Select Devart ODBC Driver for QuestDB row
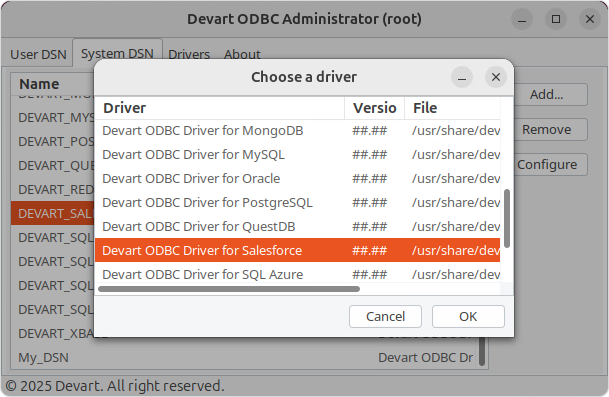This screenshot has width=609, height=397. tap(298, 227)
